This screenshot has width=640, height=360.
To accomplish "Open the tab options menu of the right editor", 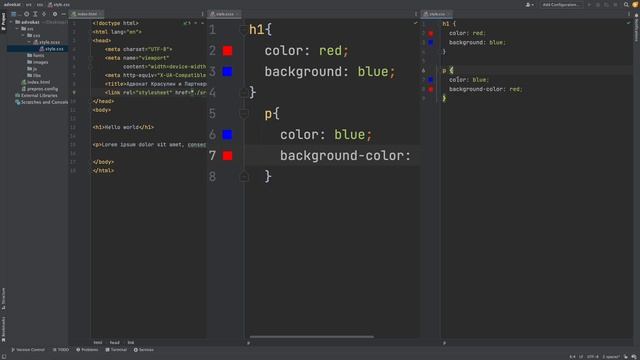I will point(629,14).
